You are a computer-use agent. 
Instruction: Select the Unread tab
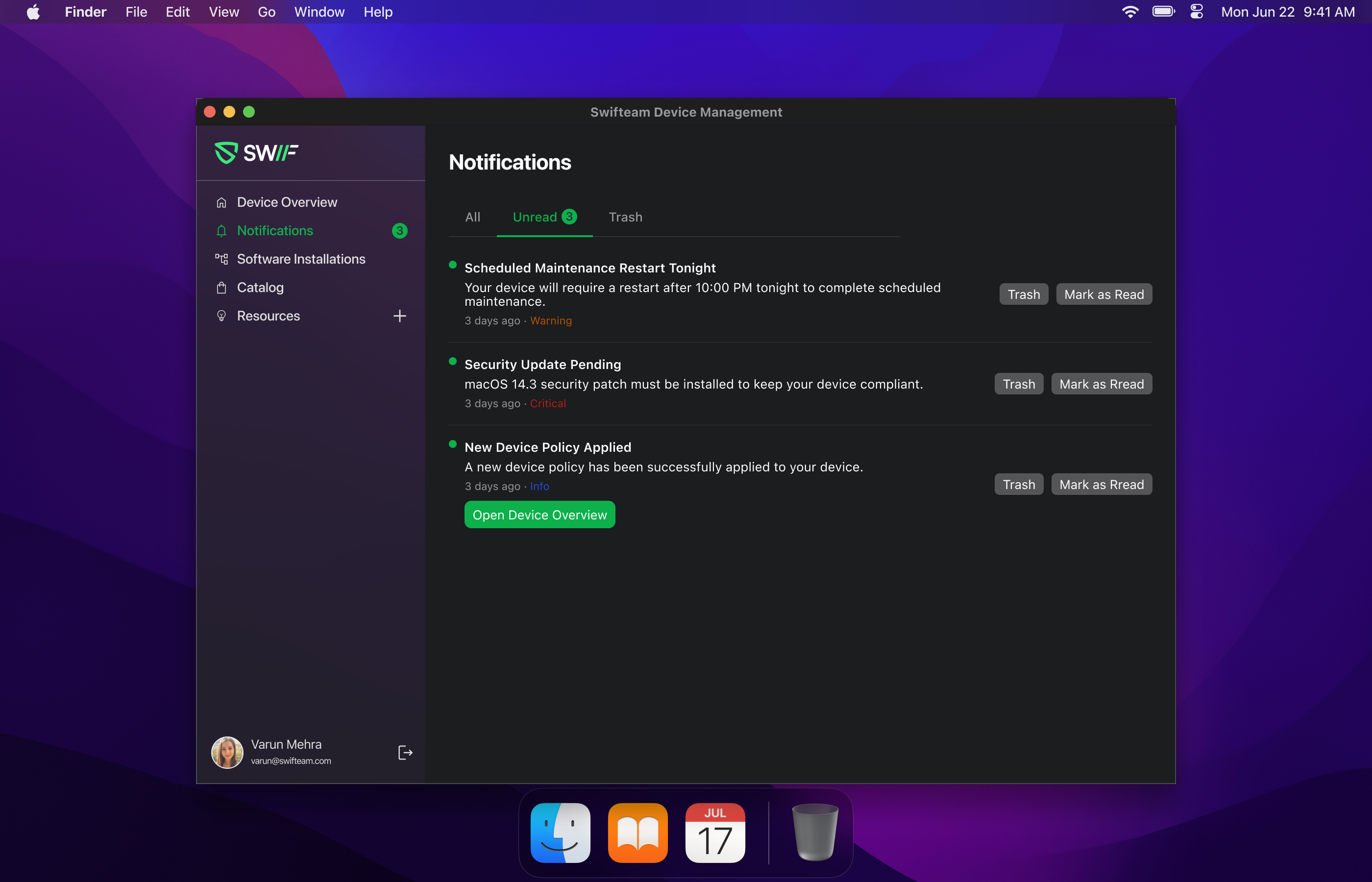point(544,217)
